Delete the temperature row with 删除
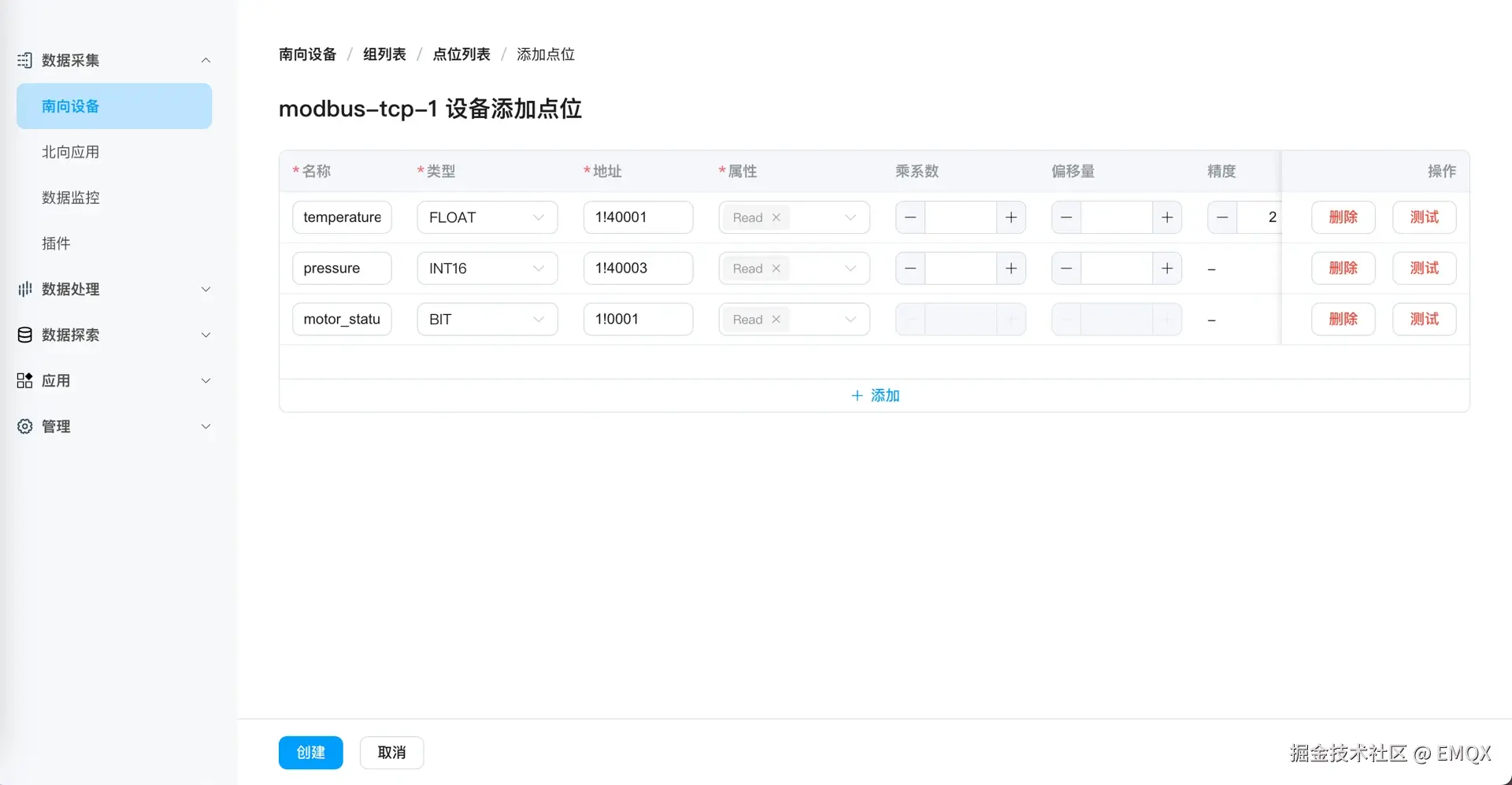The height and width of the screenshot is (785, 1512). [1343, 217]
